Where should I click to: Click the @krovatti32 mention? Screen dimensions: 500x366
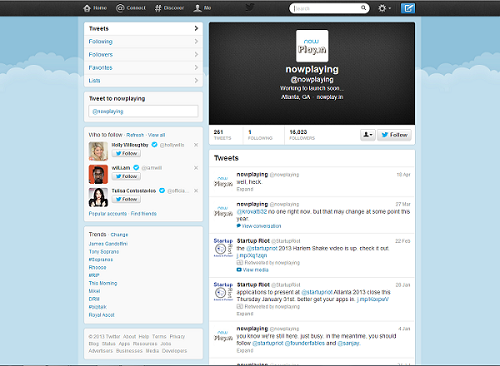(x=252, y=212)
